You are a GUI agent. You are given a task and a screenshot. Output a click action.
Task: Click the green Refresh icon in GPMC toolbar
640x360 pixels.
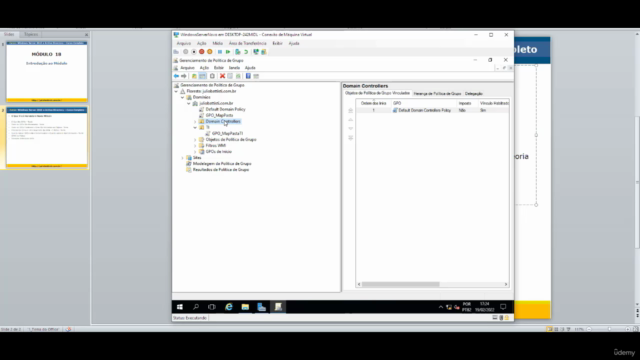pos(238,76)
